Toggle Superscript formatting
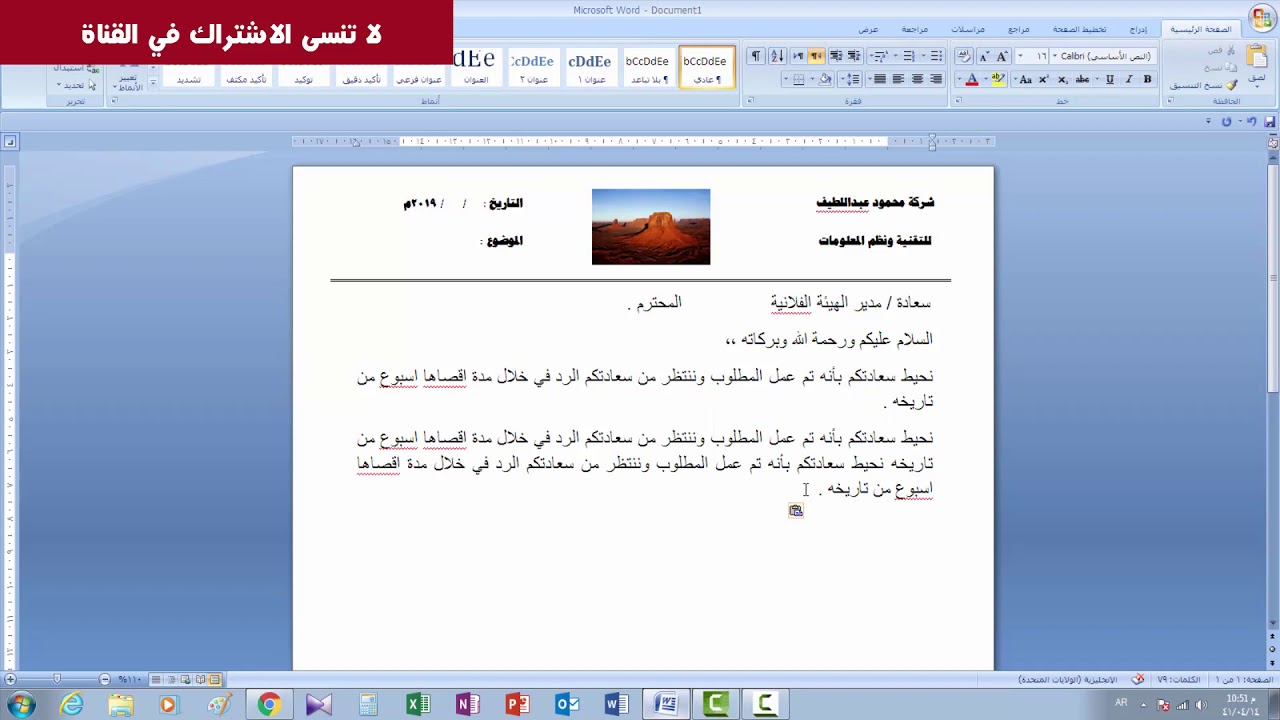 click(x=1044, y=79)
